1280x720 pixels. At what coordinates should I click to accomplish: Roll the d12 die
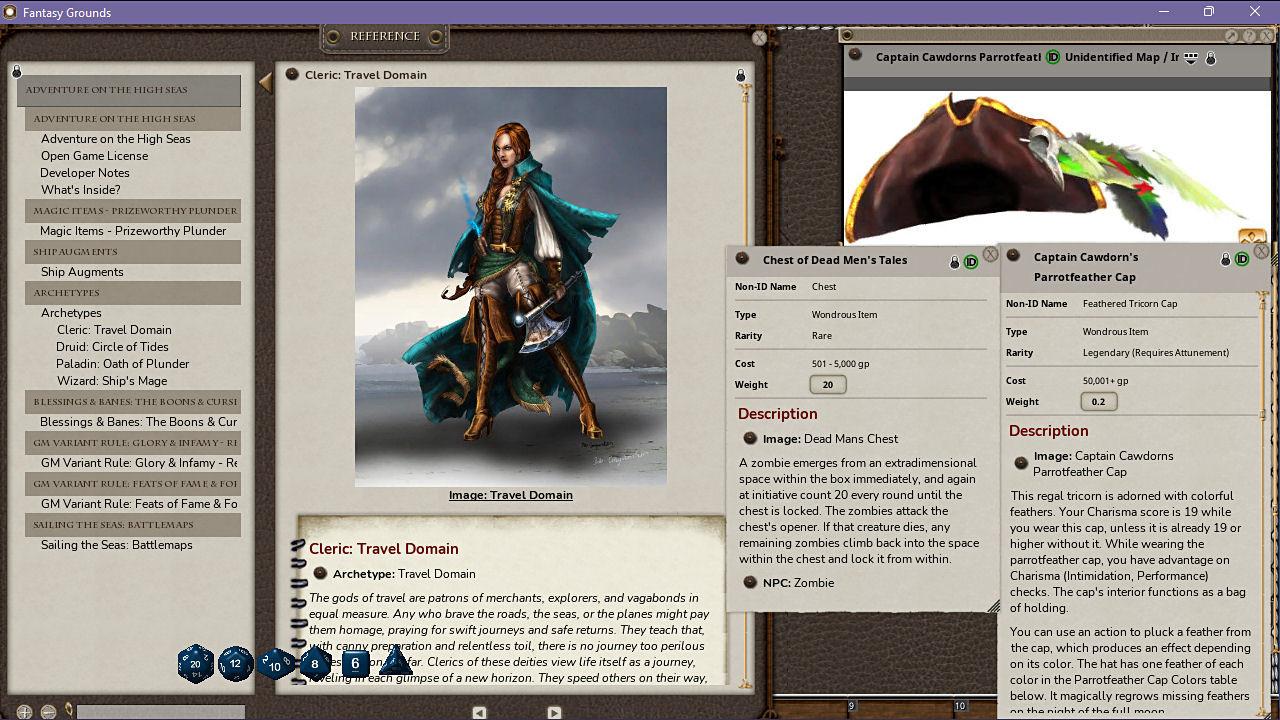tap(236, 664)
